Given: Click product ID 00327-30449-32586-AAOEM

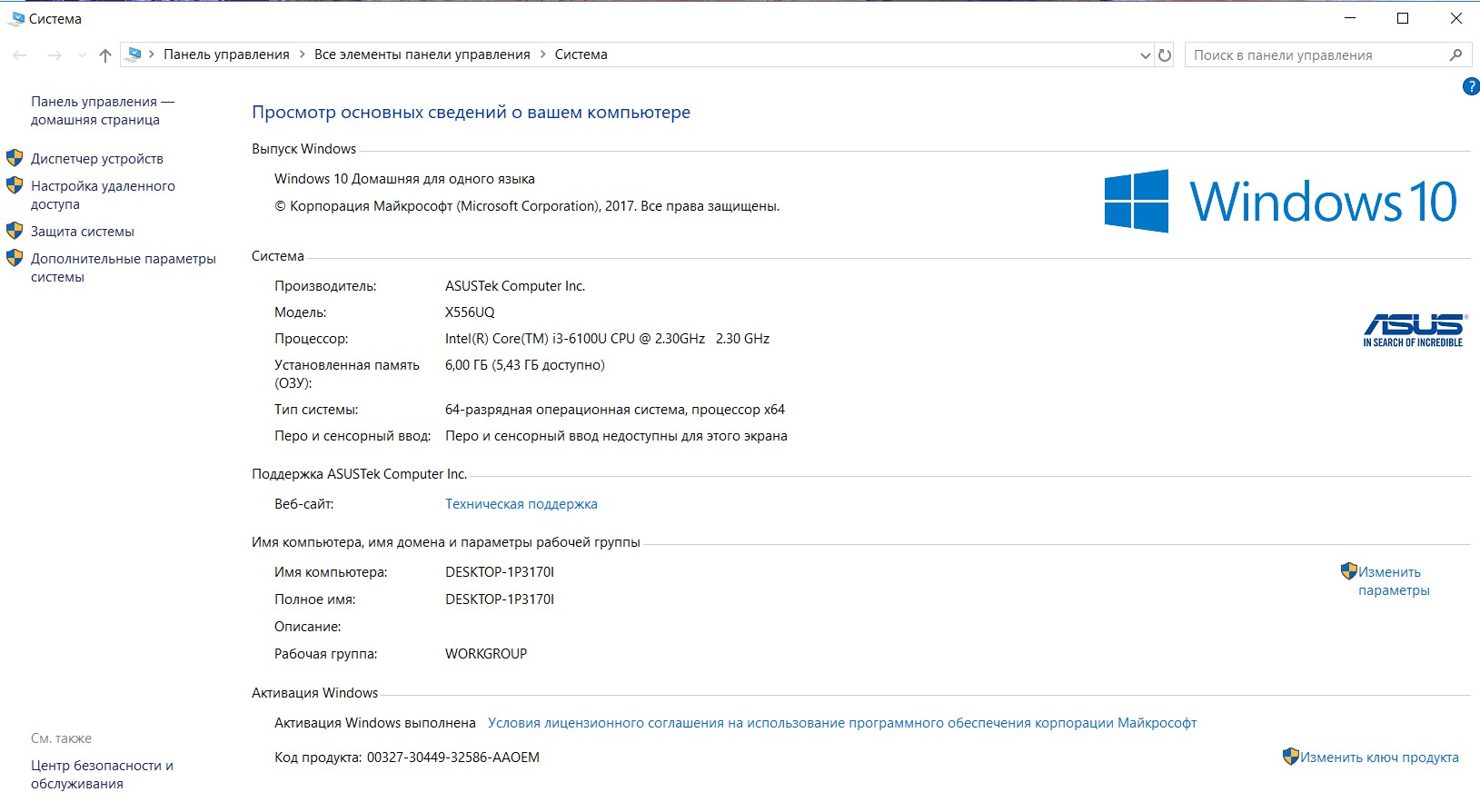Looking at the screenshot, I should 452,758.
